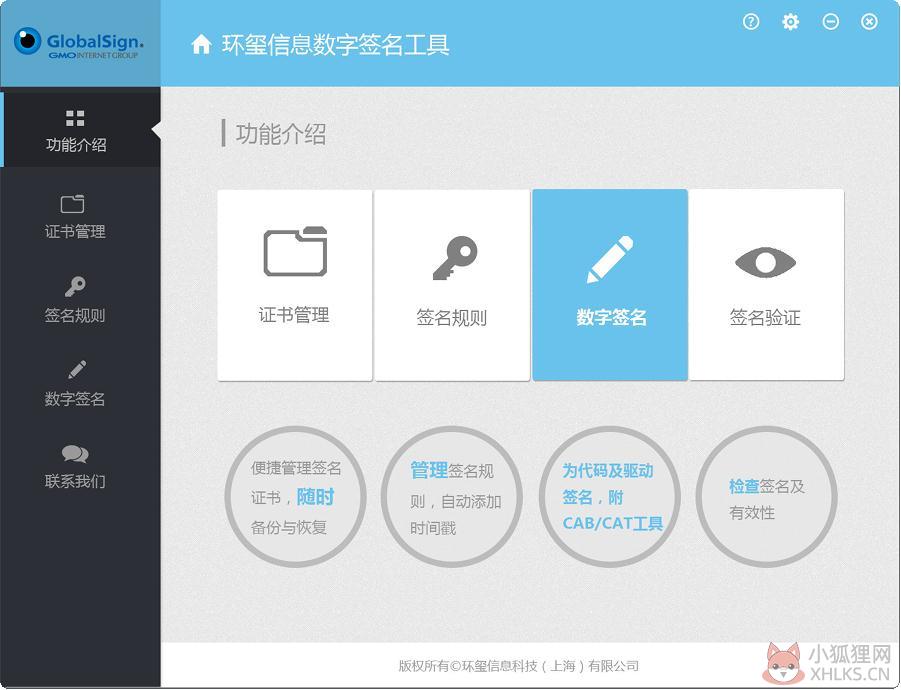Image resolution: width=901 pixels, height=690 pixels.
Task: Open settings with the gear icon
Action: 791,22
